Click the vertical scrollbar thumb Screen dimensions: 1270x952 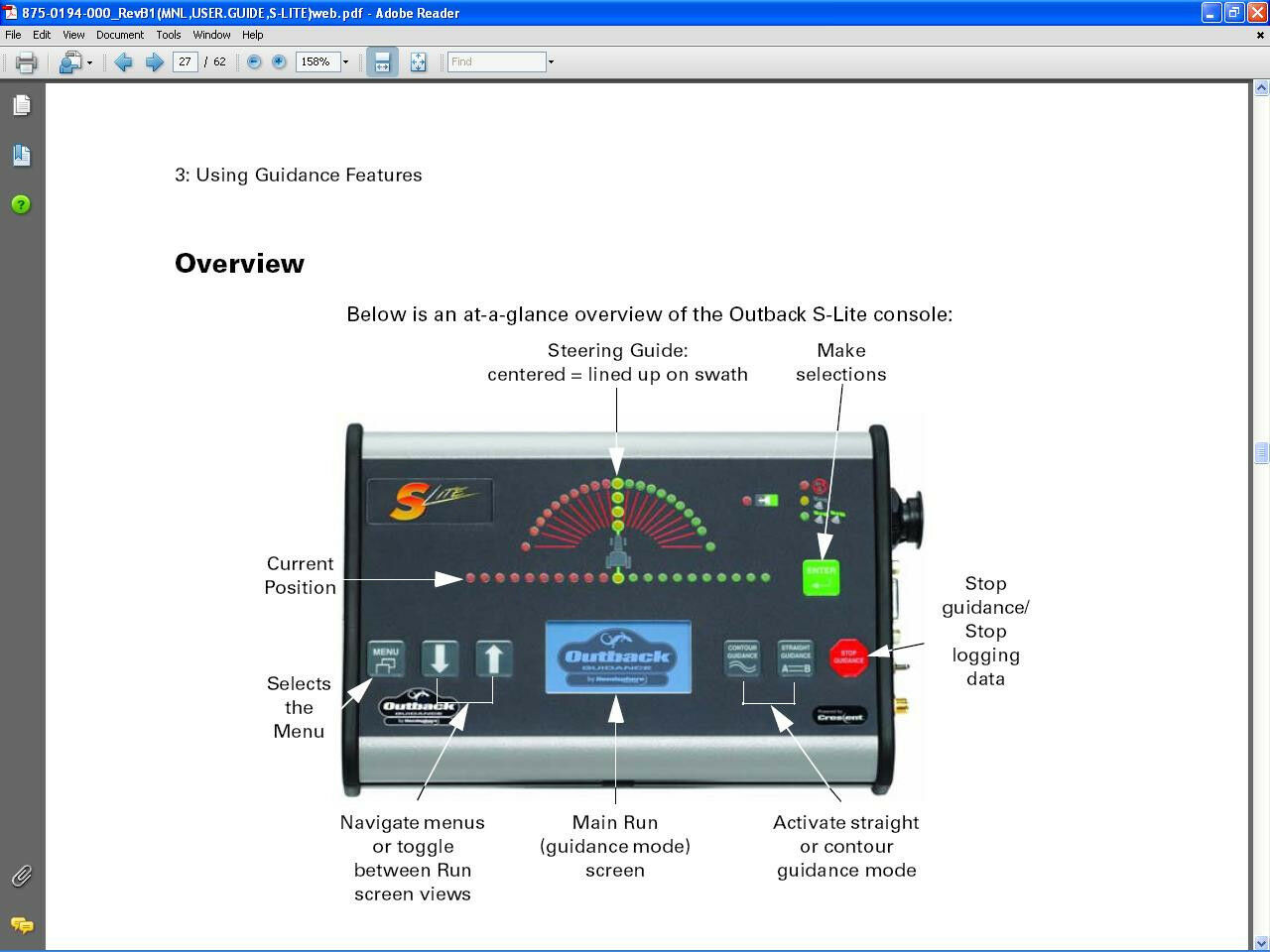[1261, 453]
